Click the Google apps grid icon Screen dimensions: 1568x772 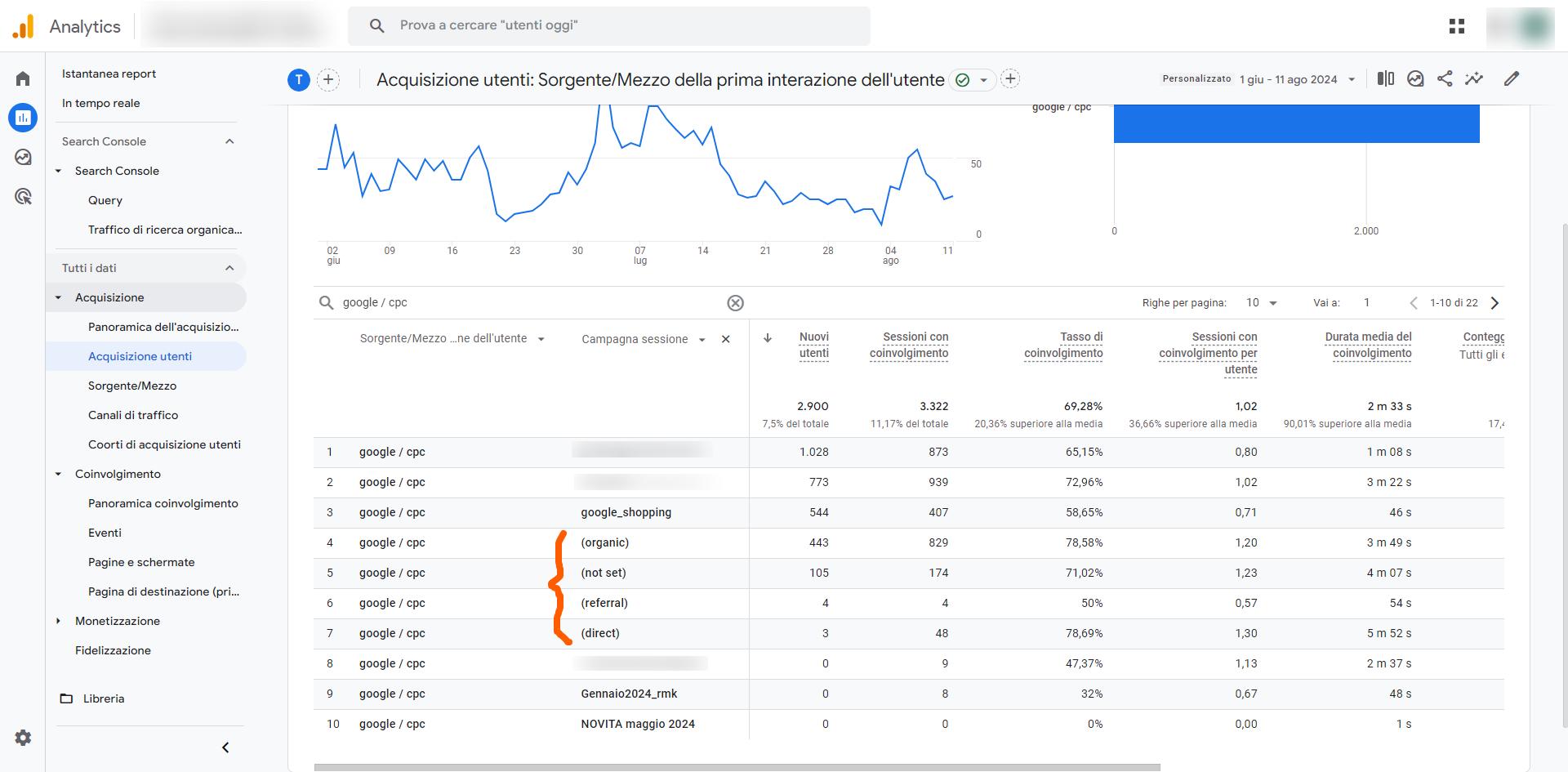[1457, 26]
